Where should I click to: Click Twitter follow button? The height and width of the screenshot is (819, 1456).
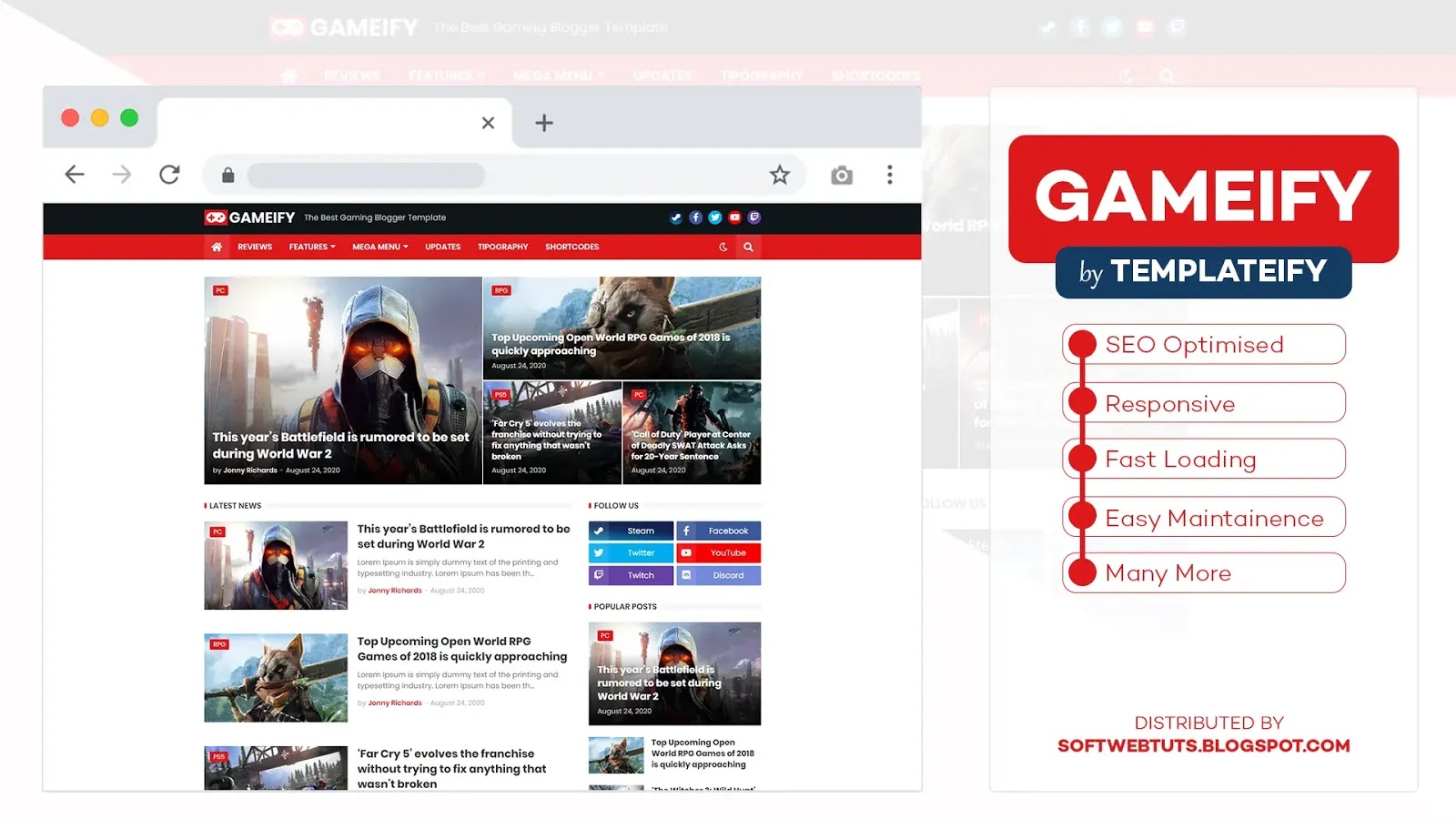pyautogui.click(x=631, y=553)
